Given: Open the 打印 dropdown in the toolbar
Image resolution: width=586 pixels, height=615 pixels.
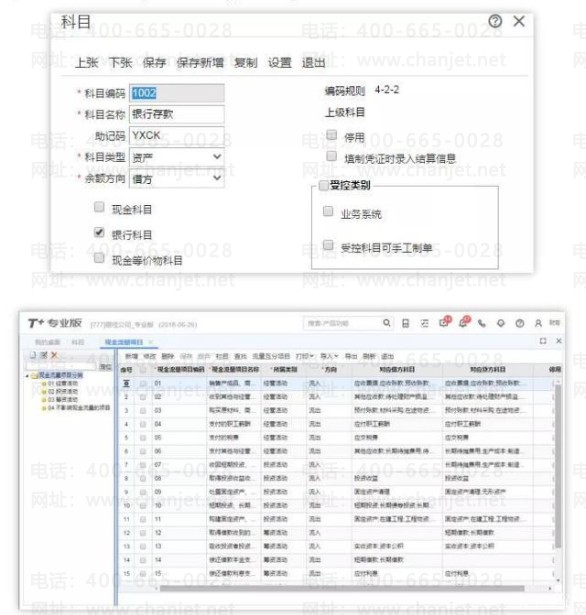Looking at the screenshot, I should 305,356.
